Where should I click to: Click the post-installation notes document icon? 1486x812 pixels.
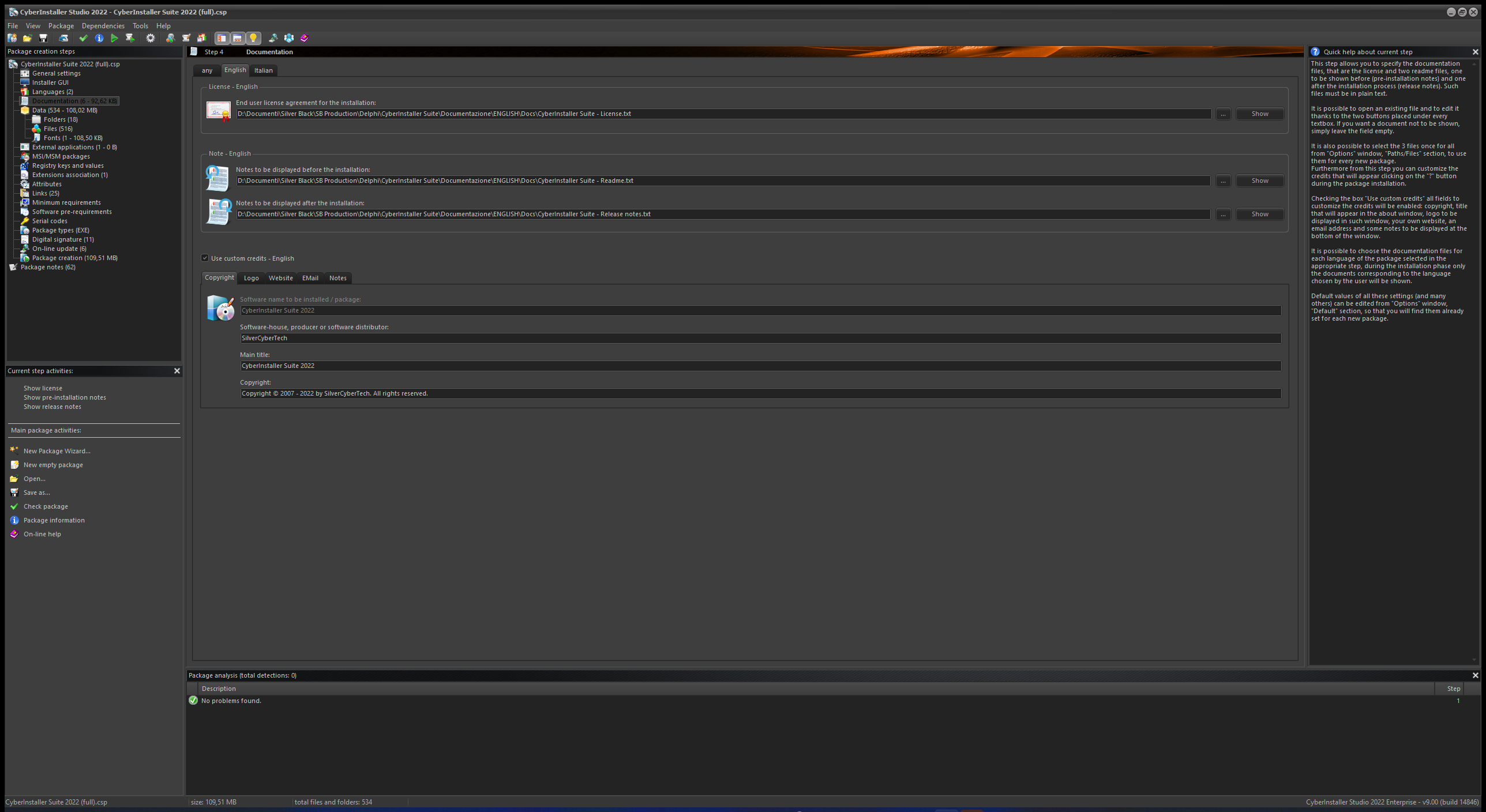pos(219,211)
